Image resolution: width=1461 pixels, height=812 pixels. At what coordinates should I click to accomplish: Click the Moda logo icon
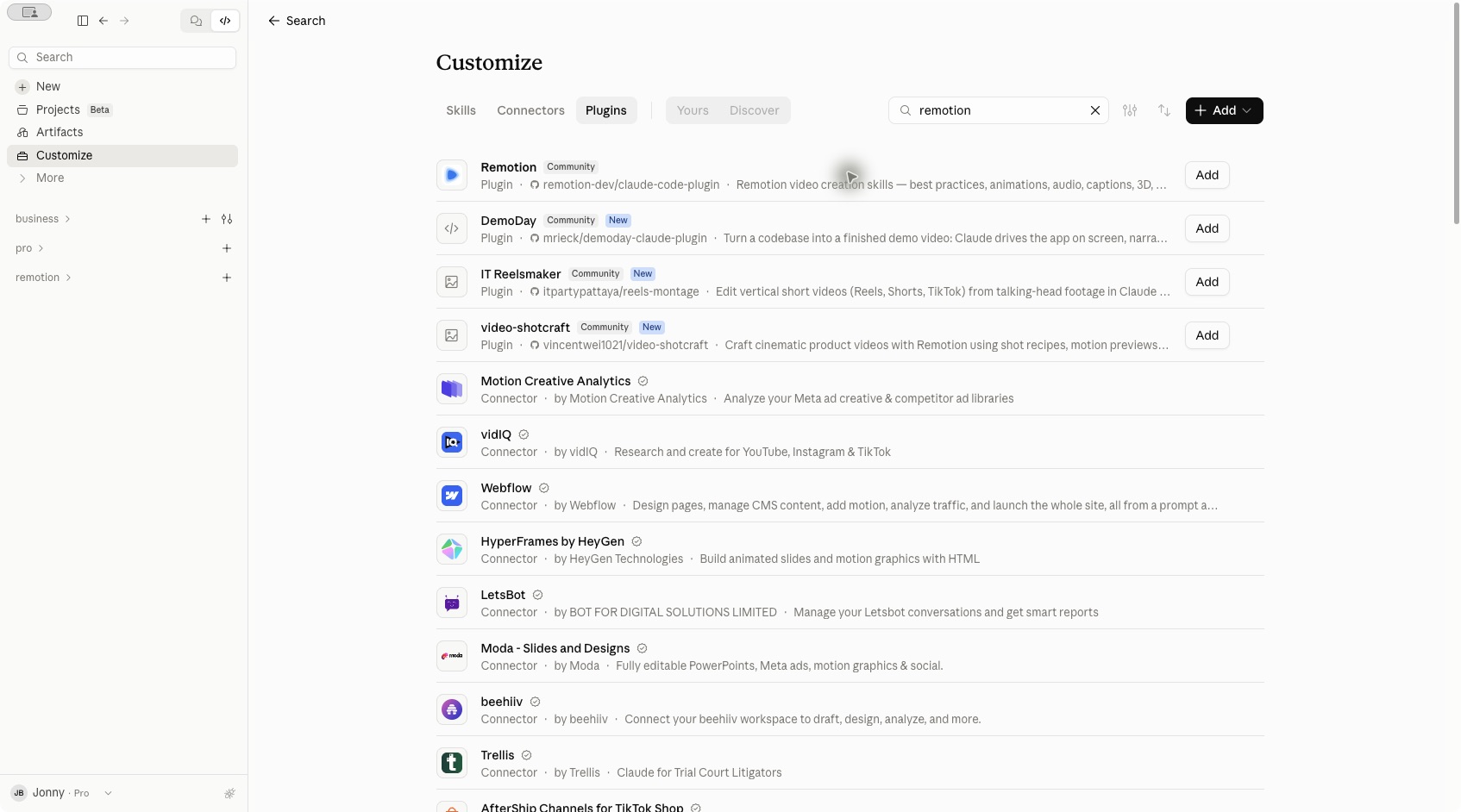452,656
